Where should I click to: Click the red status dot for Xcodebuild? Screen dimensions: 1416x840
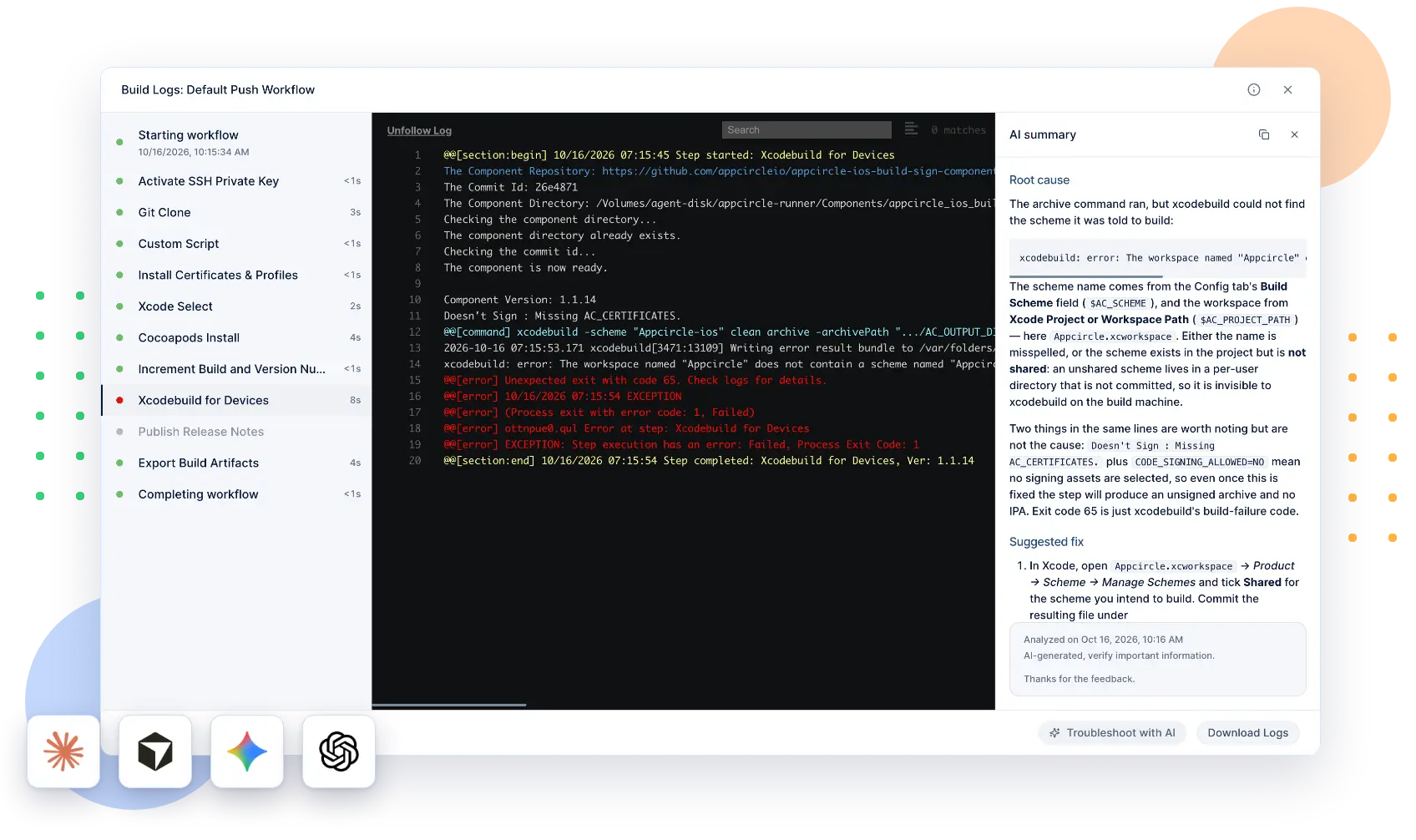[119, 401]
